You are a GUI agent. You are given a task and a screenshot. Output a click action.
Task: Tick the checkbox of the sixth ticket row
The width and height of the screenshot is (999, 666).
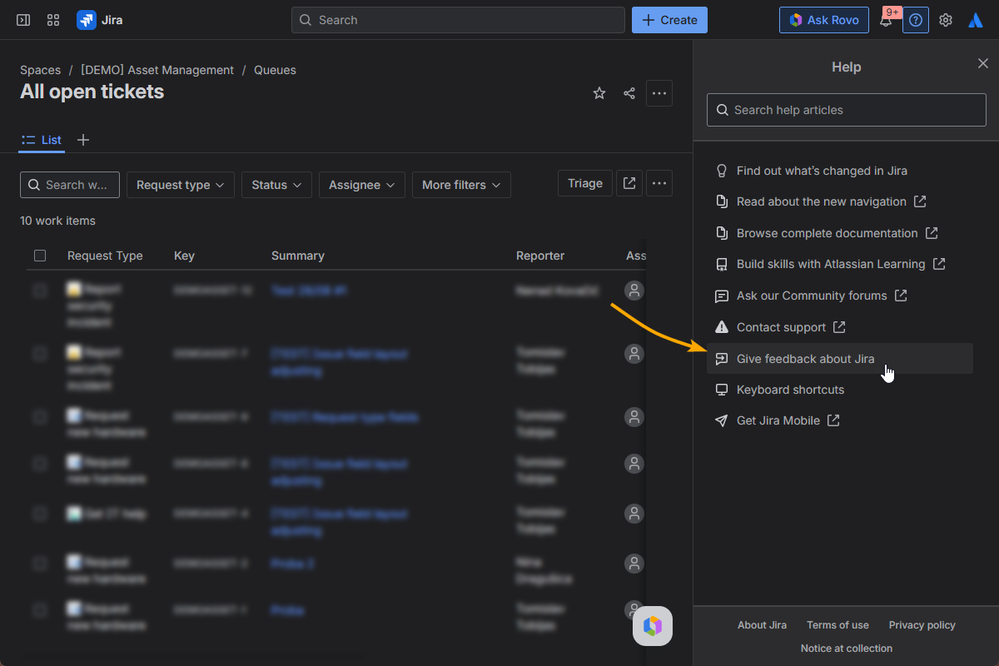tap(40, 563)
